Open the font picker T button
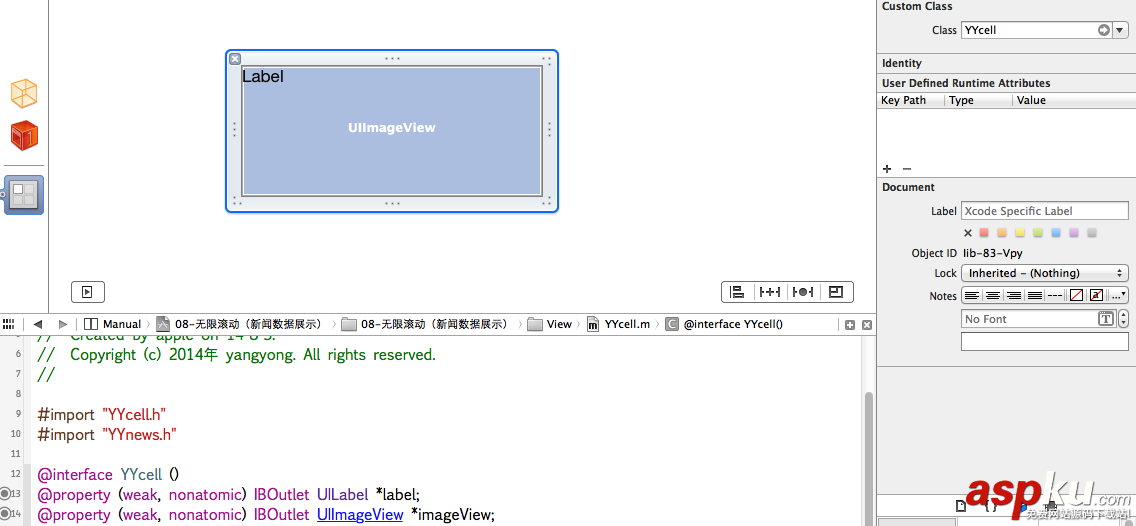This screenshot has width=1136, height=526. (x=1106, y=319)
